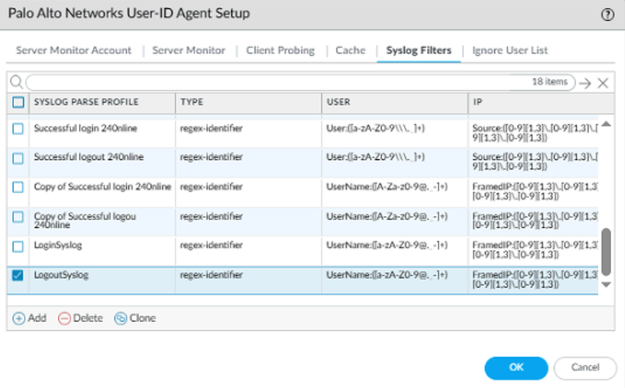Image resolution: width=625 pixels, height=388 pixels.
Task: Click Copy of Successful logou 240nline name
Action: click(85, 220)
